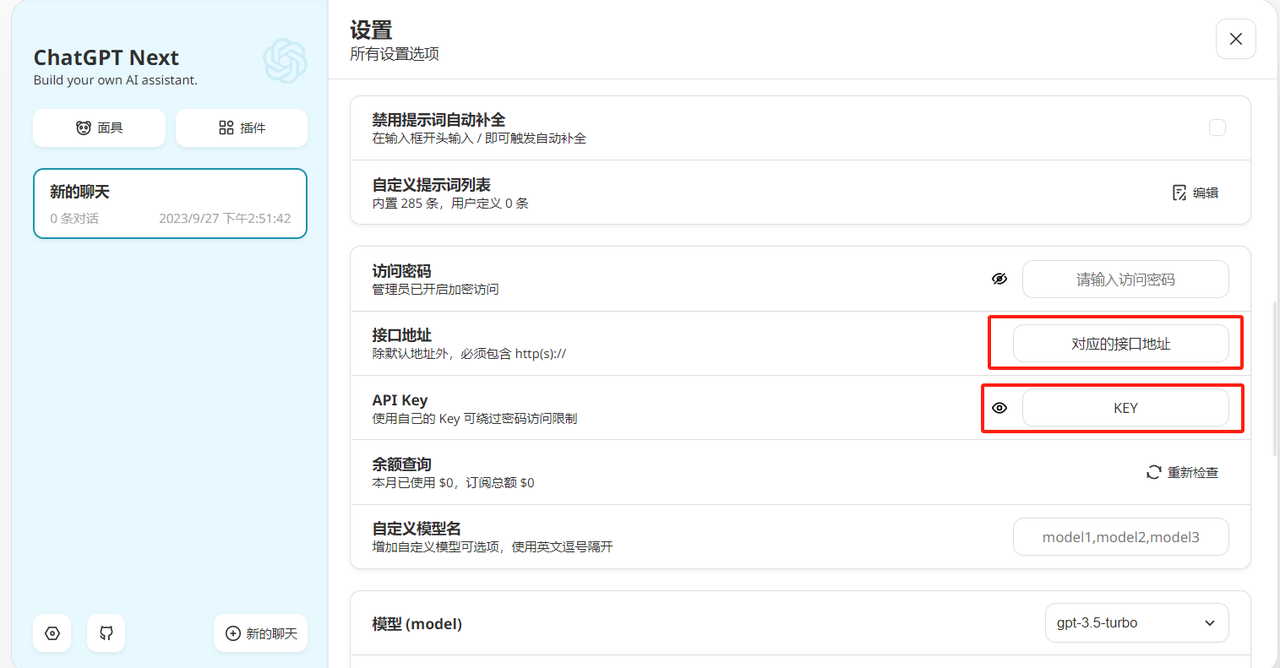The image size is (1280, 668).
Task: Click 'Build your own AI assistant.' subtitle
Action: [115, 80]
